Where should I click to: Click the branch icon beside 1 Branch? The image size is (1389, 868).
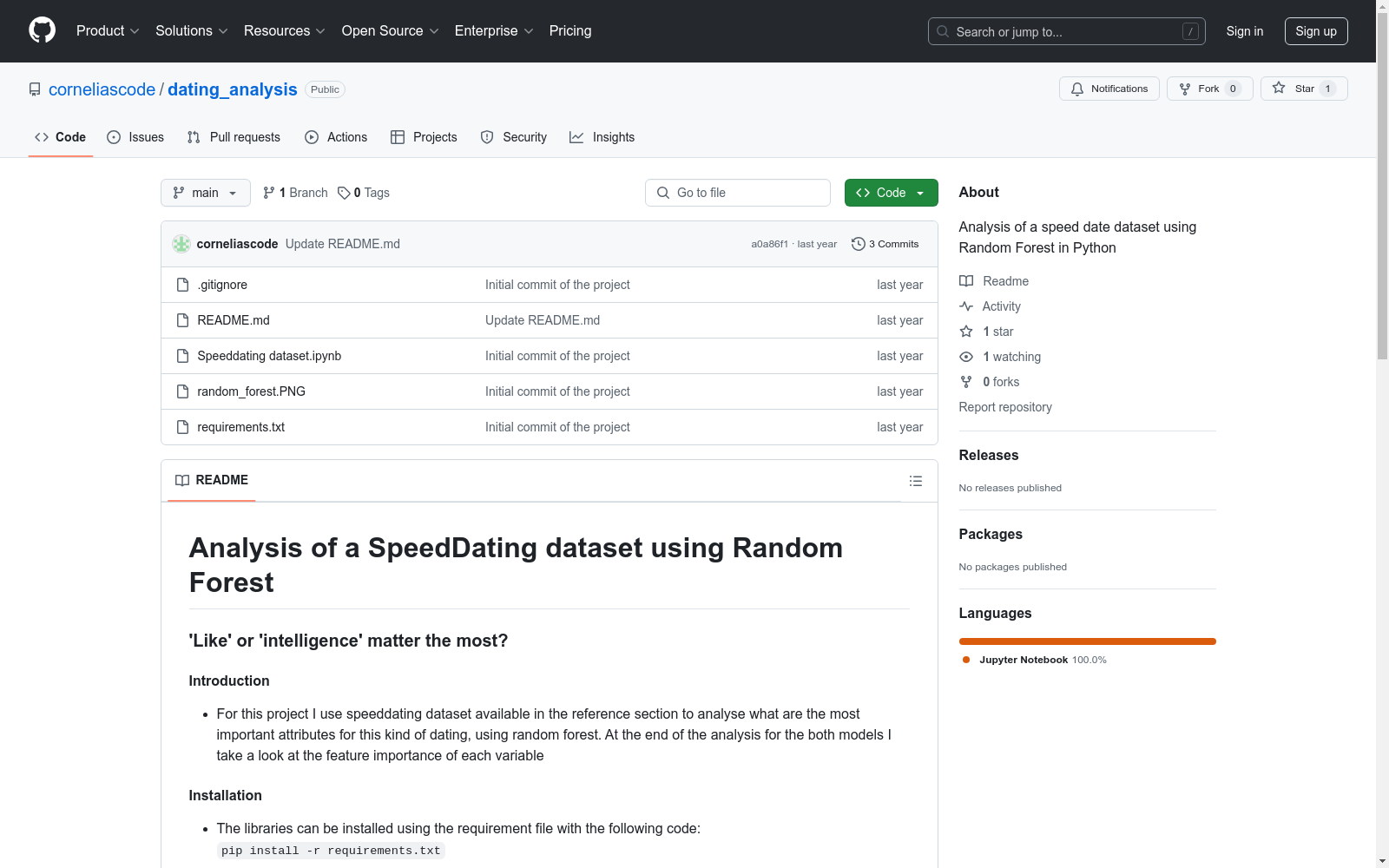269,193
